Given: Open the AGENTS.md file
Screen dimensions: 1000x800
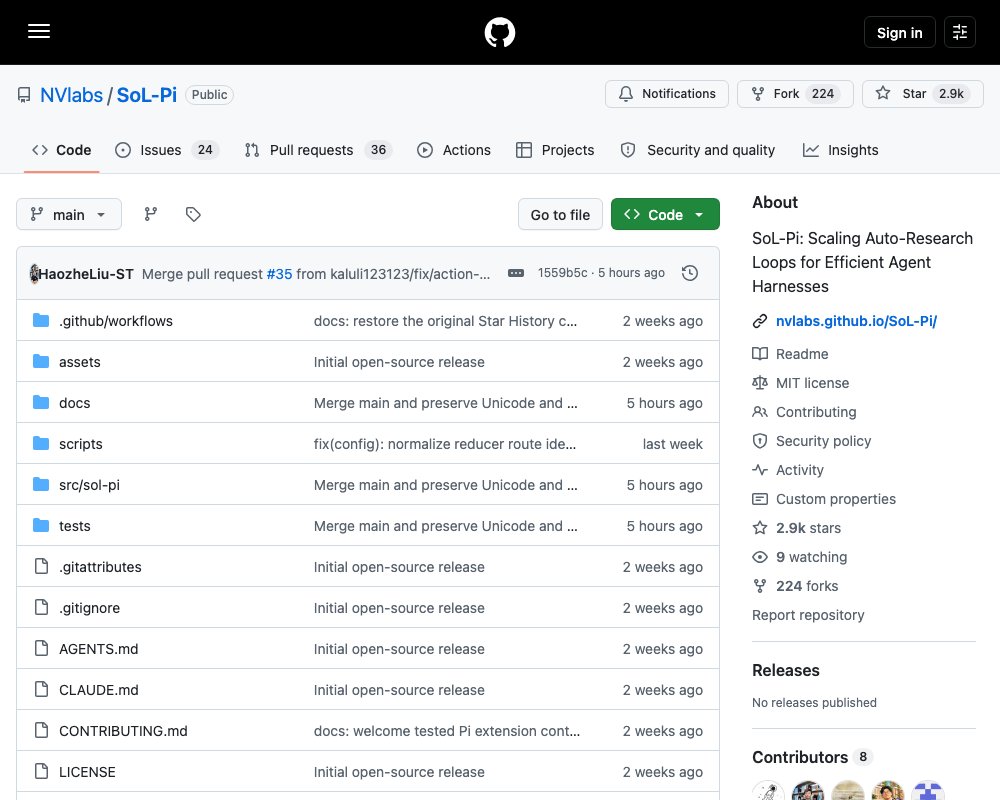Looking at the screenshot, I should (98, 649).
